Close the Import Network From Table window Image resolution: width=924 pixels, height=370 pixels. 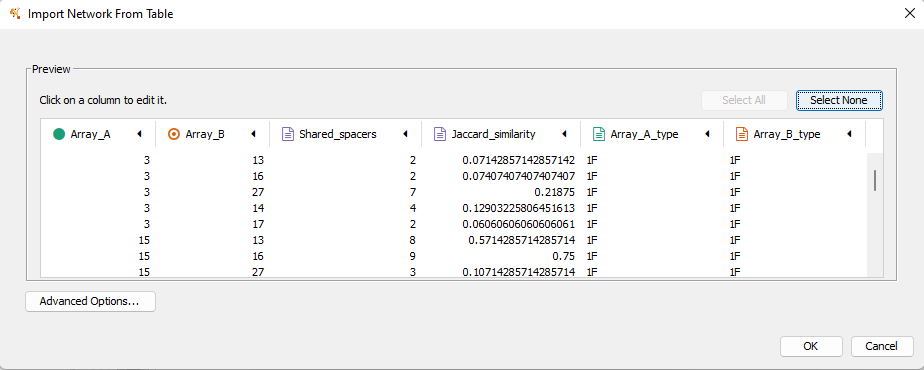tap(909, 14)
